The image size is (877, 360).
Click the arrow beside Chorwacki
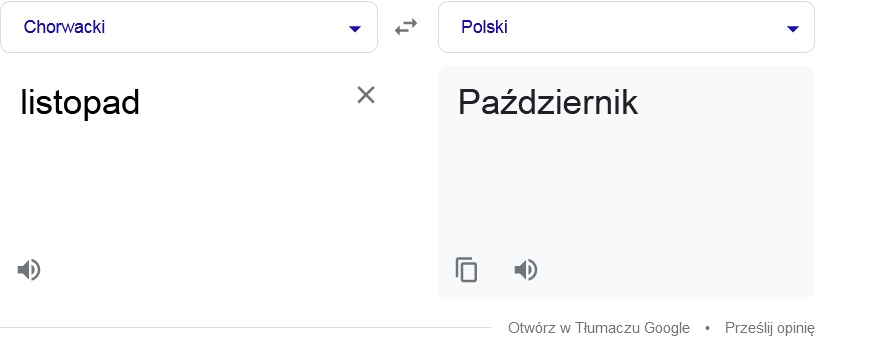[x=355, y=29]
